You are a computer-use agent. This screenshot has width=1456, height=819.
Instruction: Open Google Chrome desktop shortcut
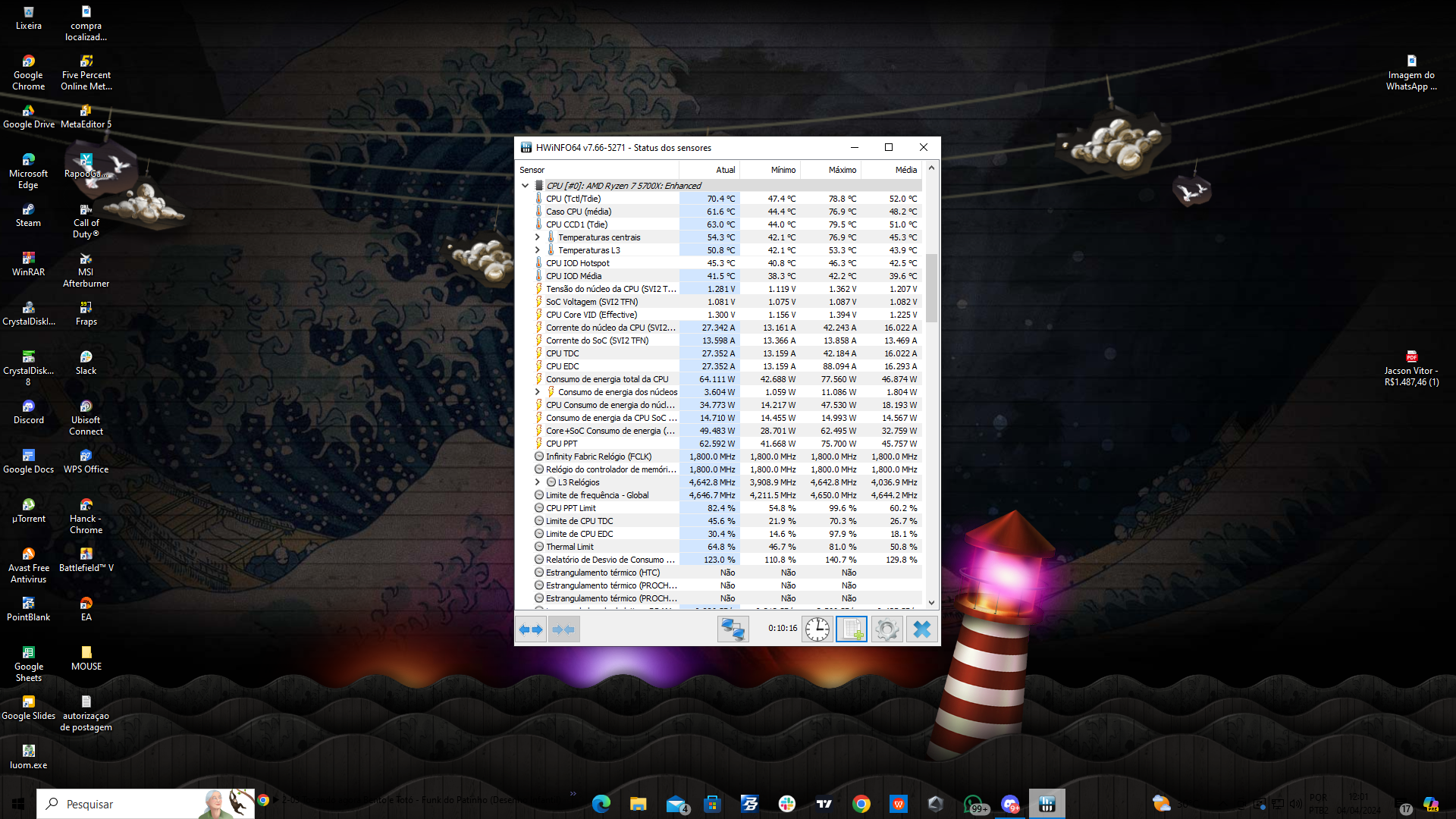click(29, 73)
